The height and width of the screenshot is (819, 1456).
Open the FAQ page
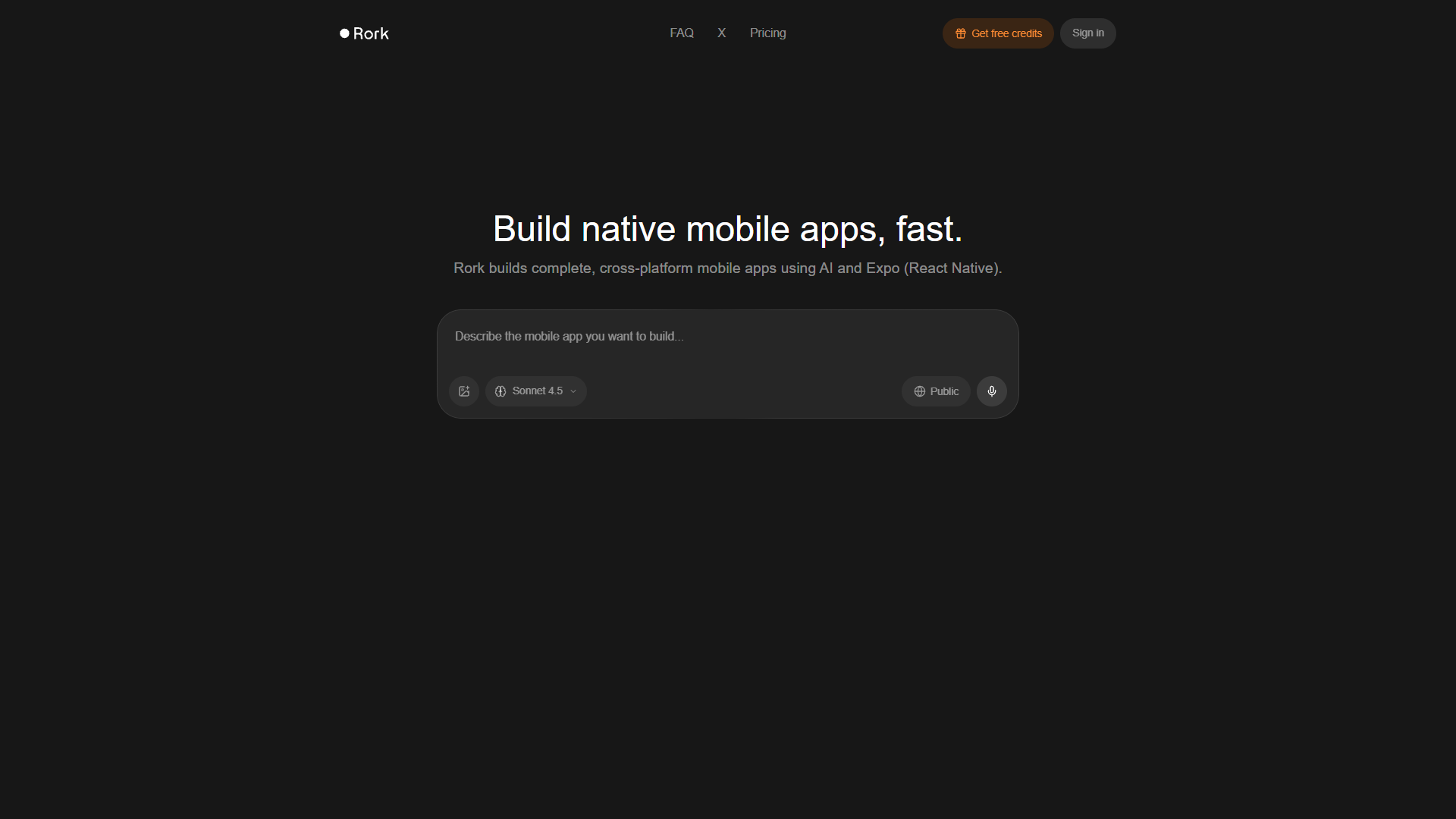click(682, 33)
